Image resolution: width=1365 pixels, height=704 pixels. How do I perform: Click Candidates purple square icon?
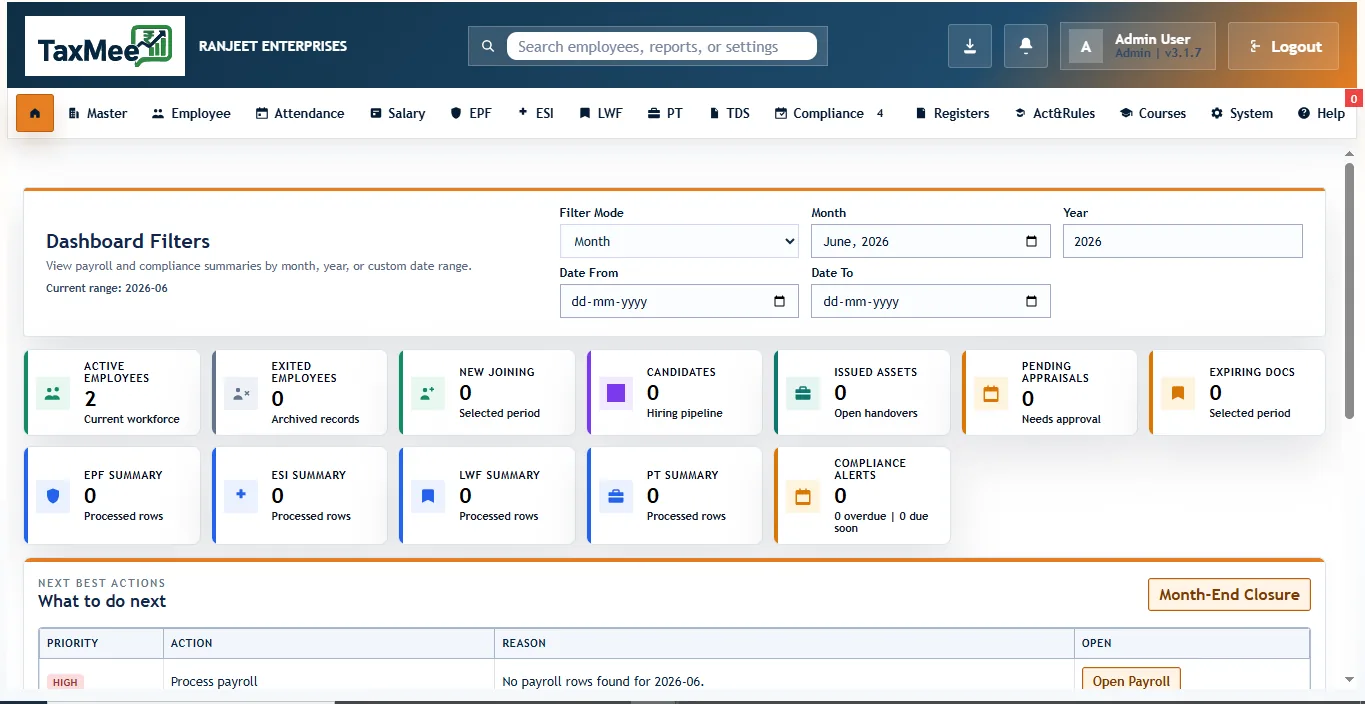click(x=616, y=393)
